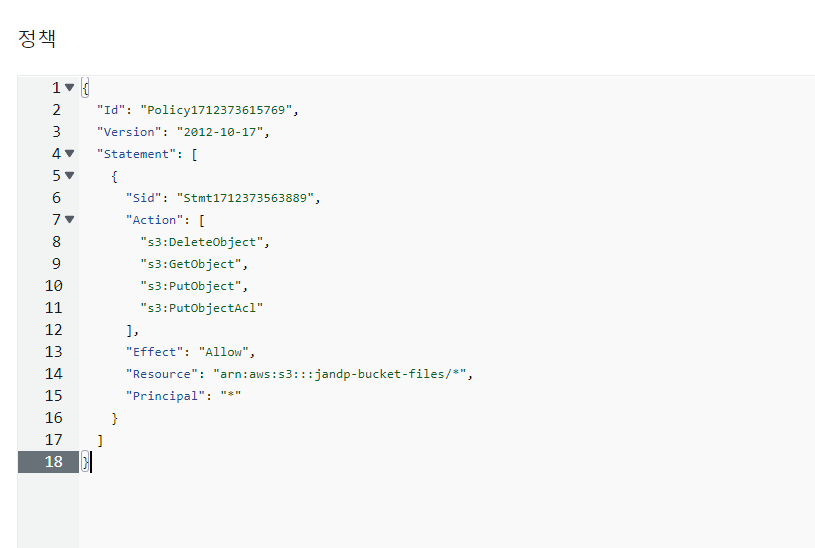Click the 2012-10-17 Version value

tap(220, 132)
